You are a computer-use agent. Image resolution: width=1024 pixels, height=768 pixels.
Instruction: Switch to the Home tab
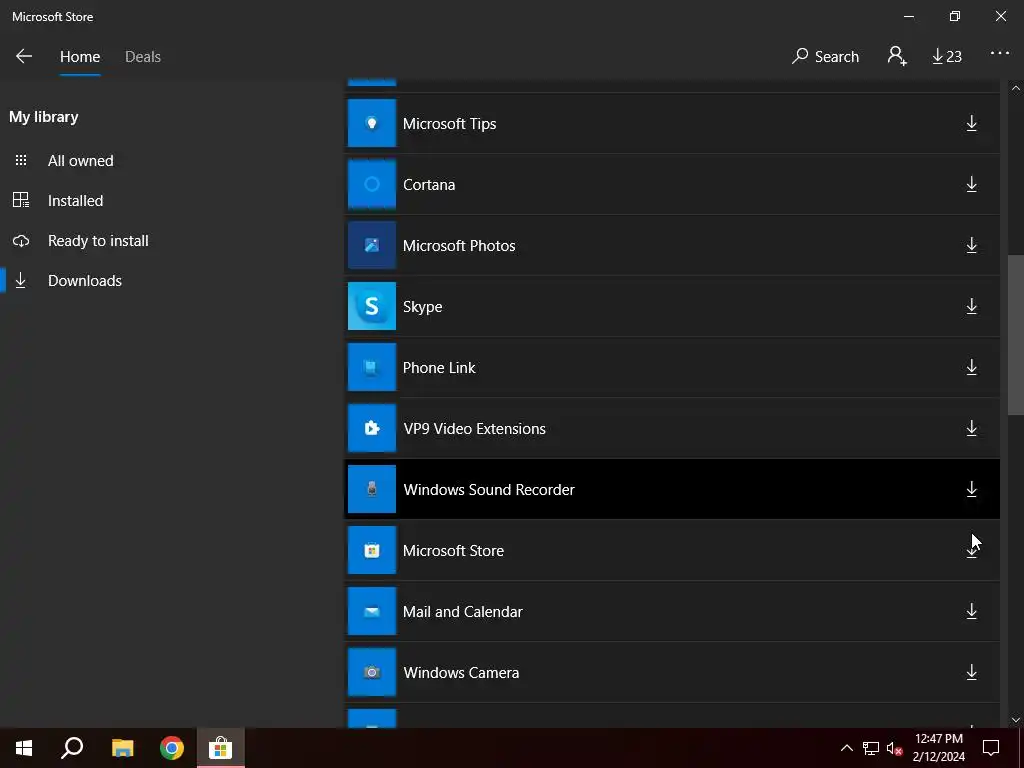point(80,57)
